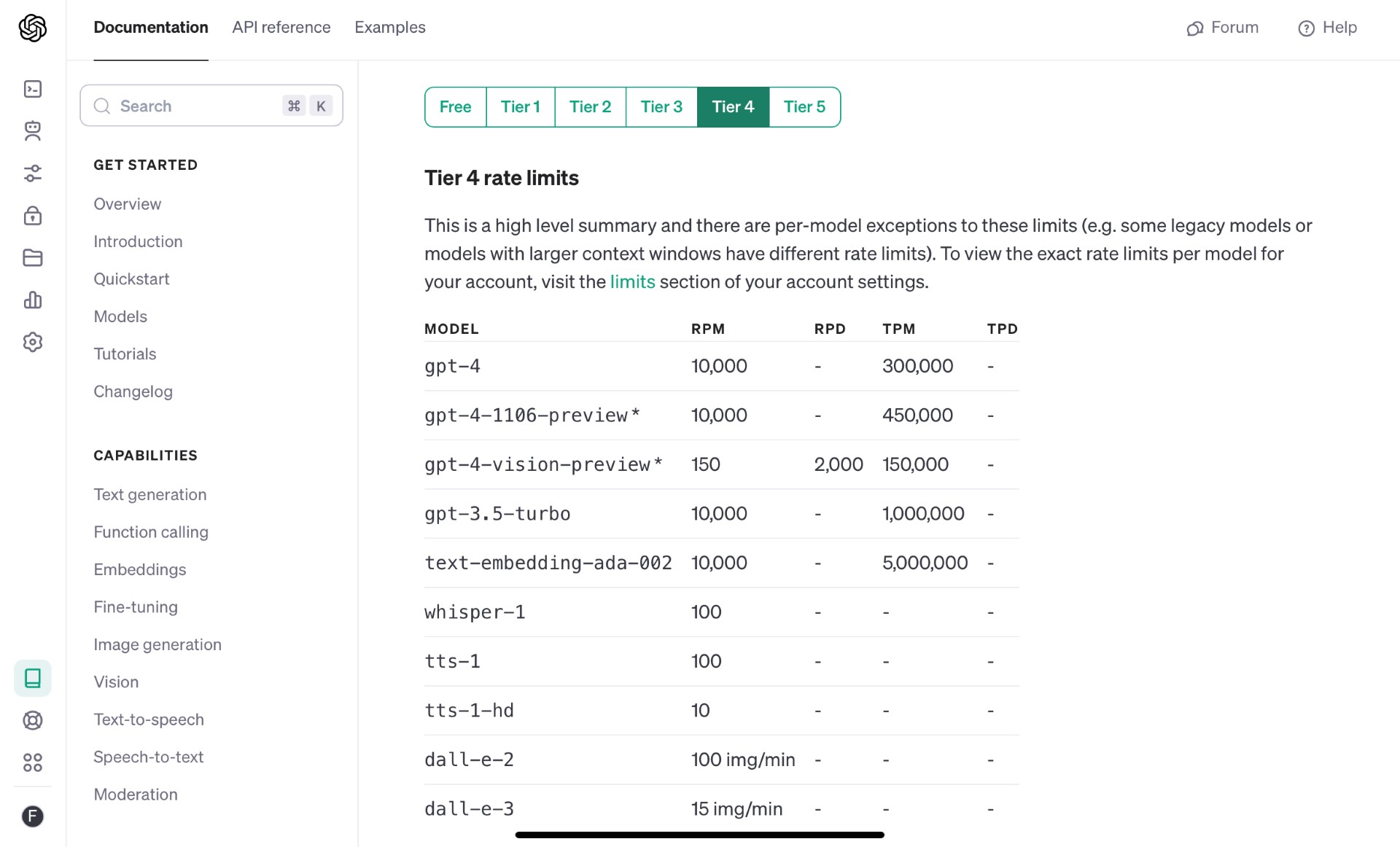This screenshot has width=1400, height=847.
Task: Open the Embeddings guide
Action: 140,570
